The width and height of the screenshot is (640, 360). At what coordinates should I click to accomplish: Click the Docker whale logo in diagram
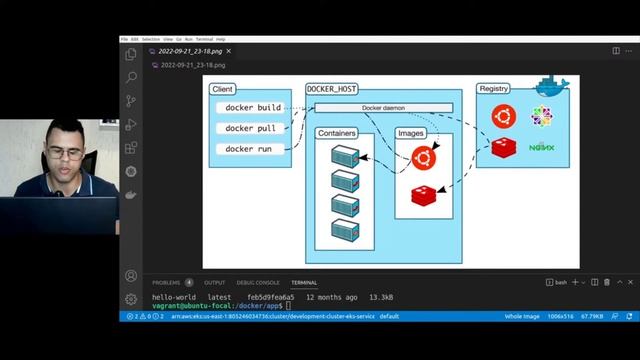pos(552,86)
